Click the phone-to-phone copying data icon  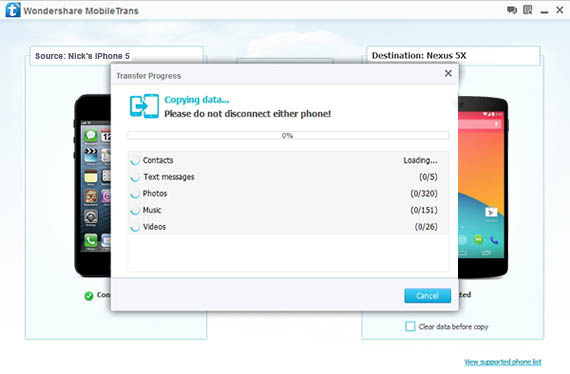[x=144, y=106]
